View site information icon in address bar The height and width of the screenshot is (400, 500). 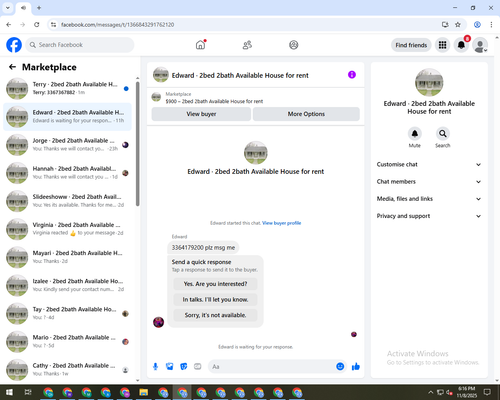pyautogui.click(x=53, y=24)
